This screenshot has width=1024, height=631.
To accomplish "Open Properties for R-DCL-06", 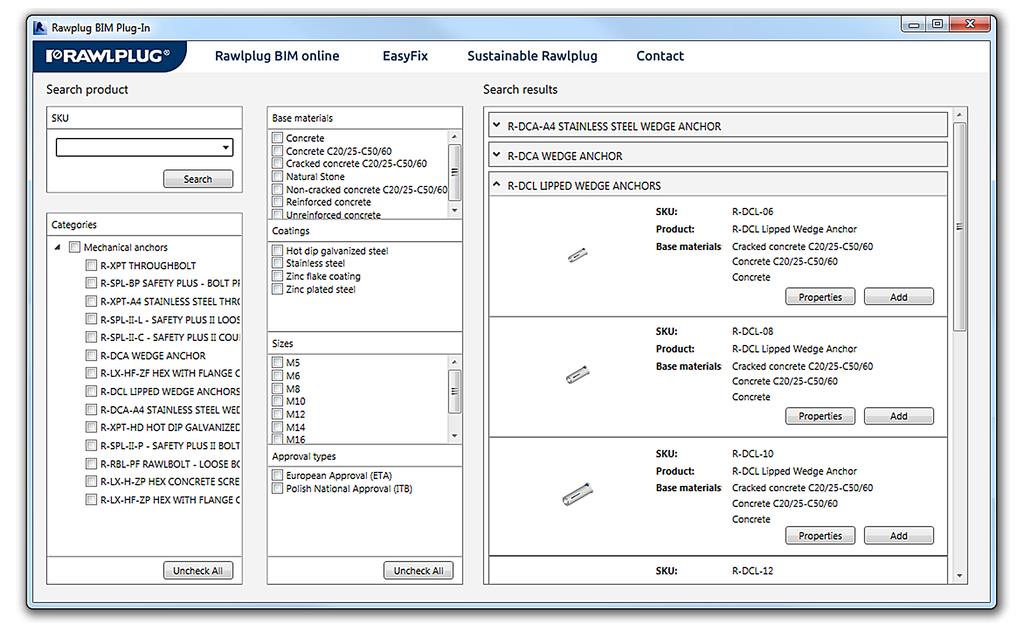I will tap(820, 297).
